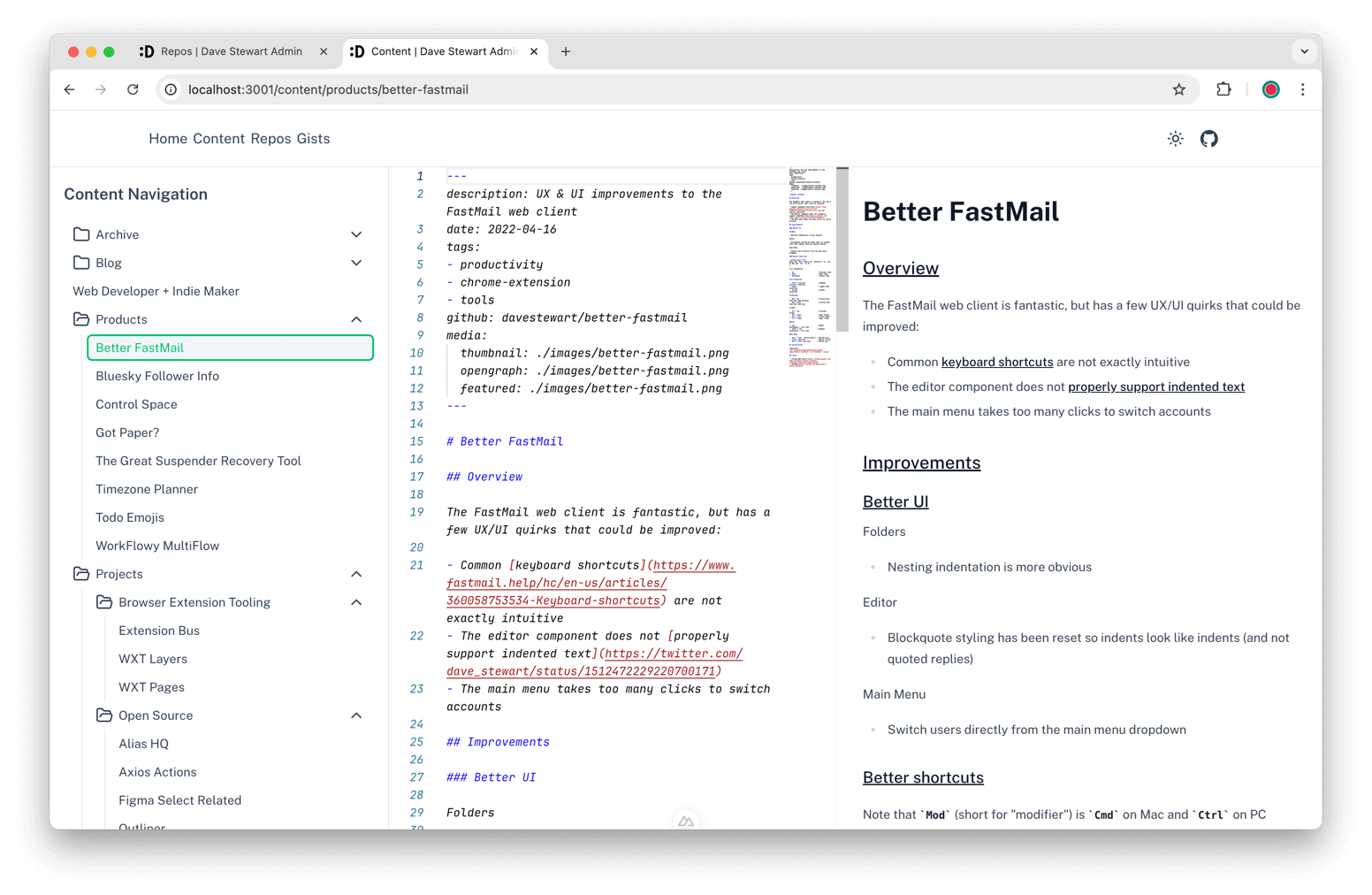Click the Chrome profile avatar
1372x895 pixels.
[1270, 89]
